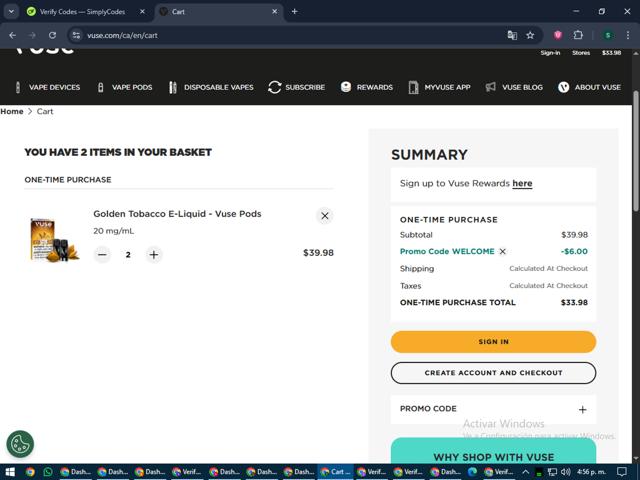Remove Golden Tobacco item from basket
The width and height of the screenshot is (640, 480).
[x=325, y=216]
